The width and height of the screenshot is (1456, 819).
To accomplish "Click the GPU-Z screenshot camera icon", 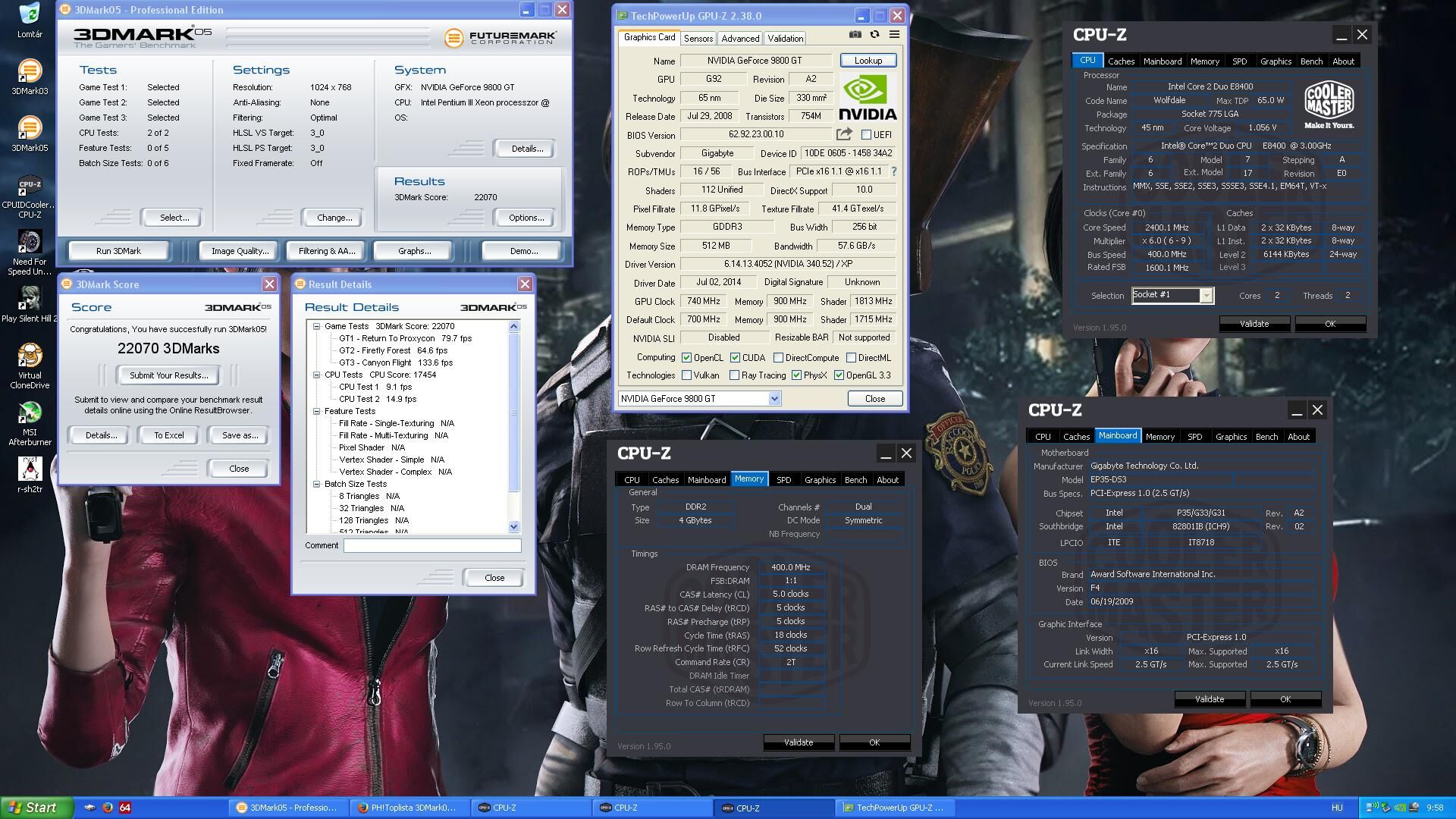I will tap(855, 34).
